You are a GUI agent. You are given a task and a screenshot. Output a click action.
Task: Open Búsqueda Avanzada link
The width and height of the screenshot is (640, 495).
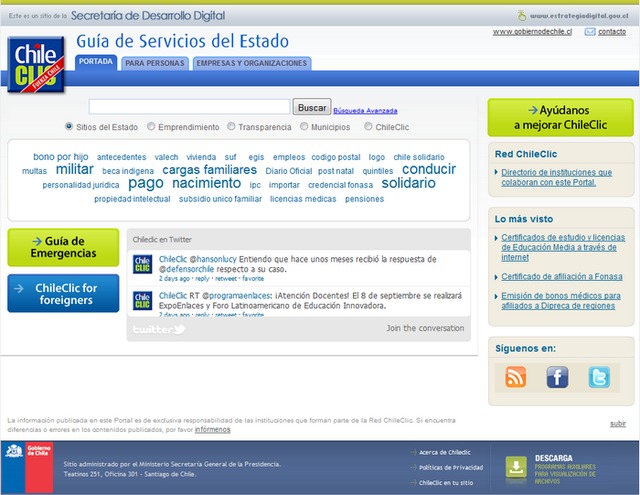365,111
